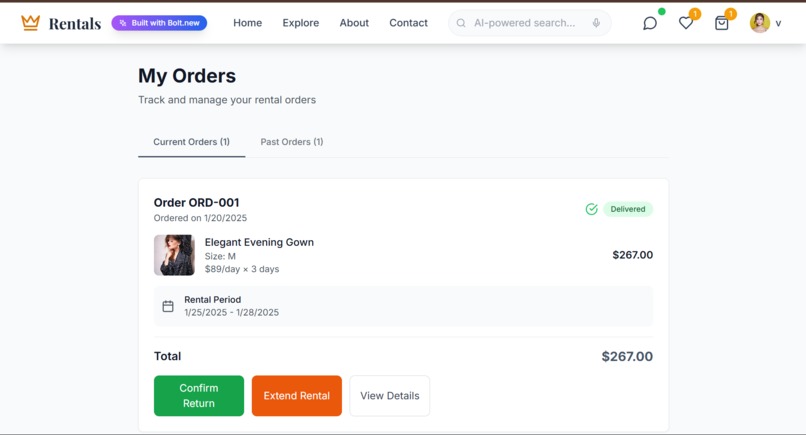The height and width of the screenshot is (435, 806).
Task: Focus the AI-powered search field
Action: [529, 23]
